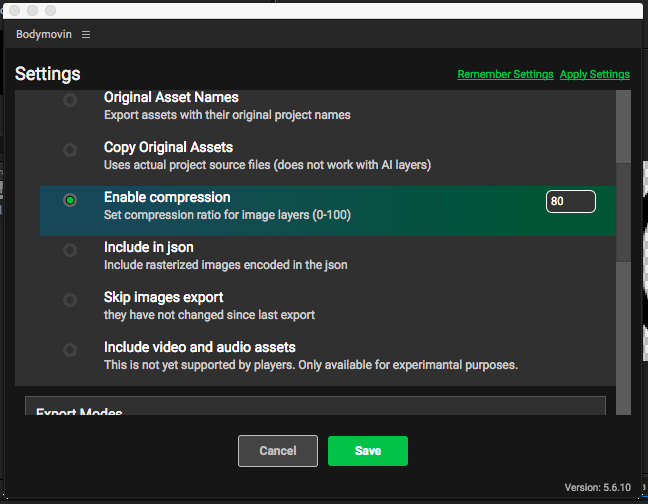Expand the Export Modes section

(x=79, y=410)
